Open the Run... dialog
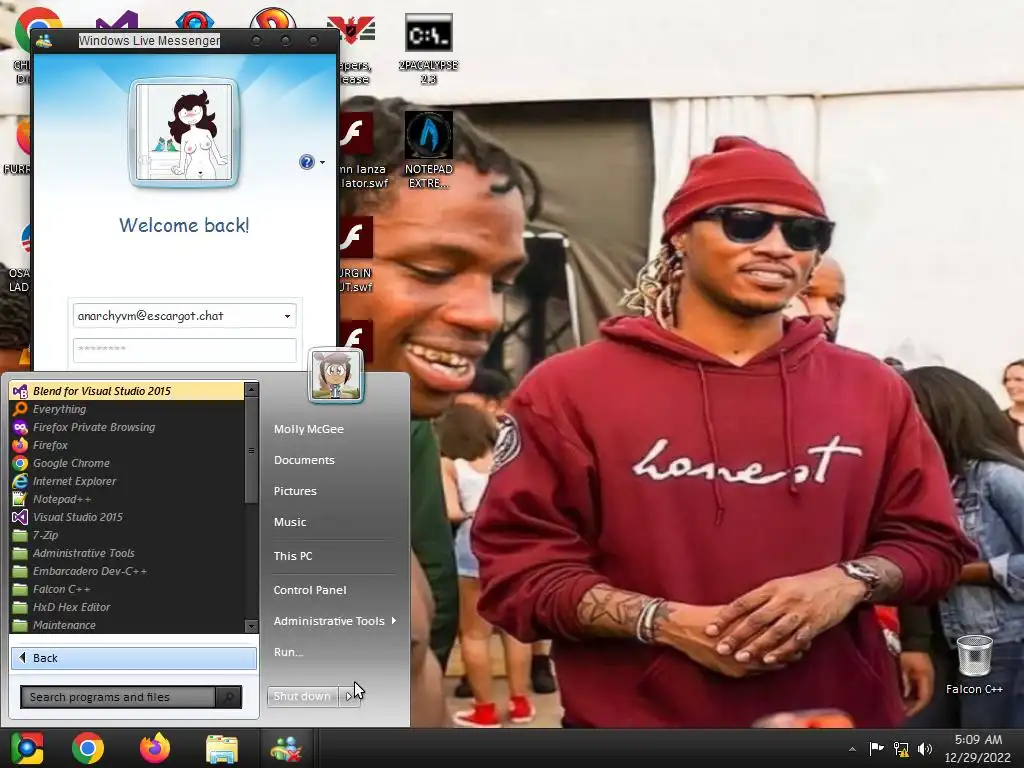1024x768 pixels. (x=289, y=652)
